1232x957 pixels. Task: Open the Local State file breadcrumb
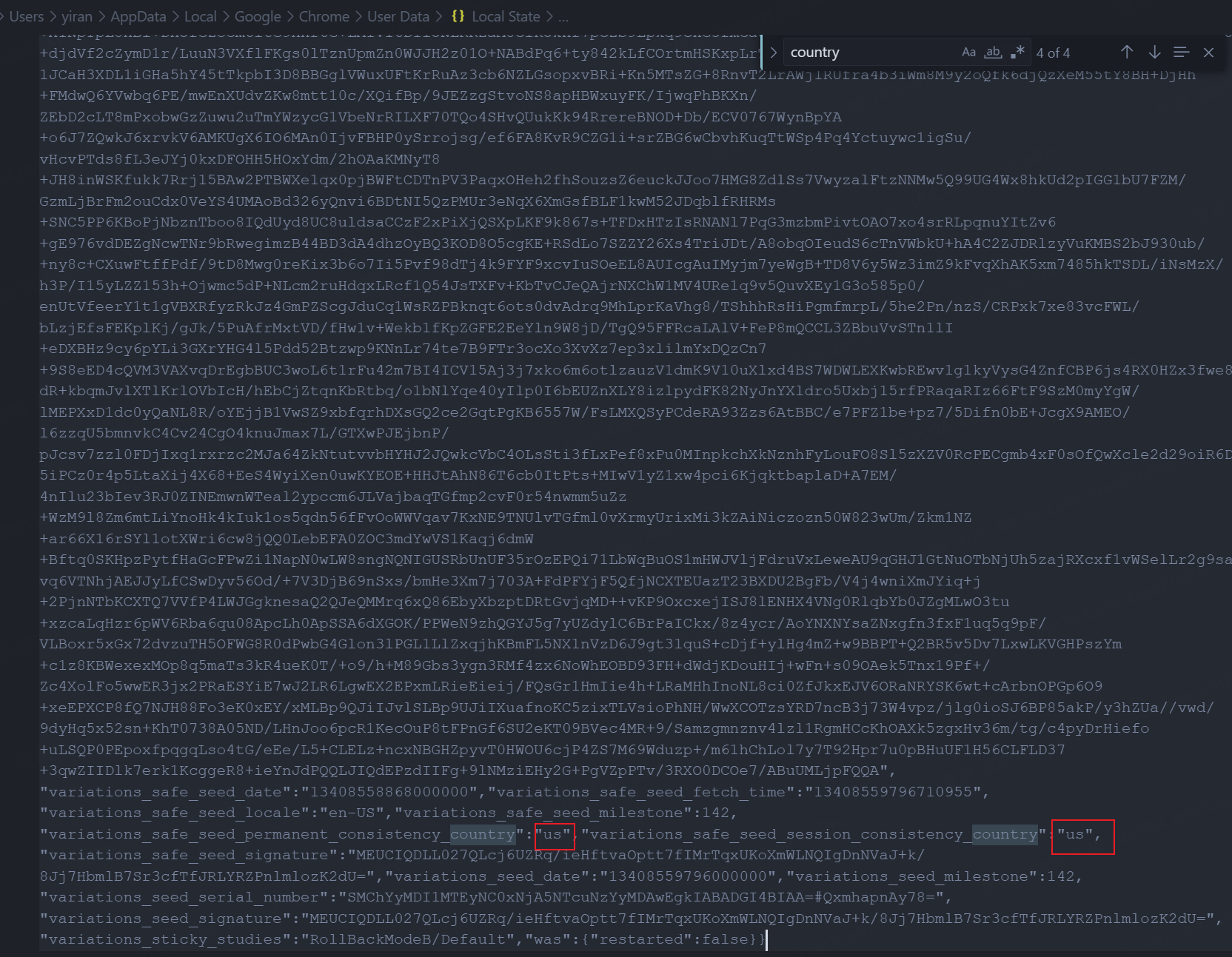pyautogui.click(x=506, y=16)
